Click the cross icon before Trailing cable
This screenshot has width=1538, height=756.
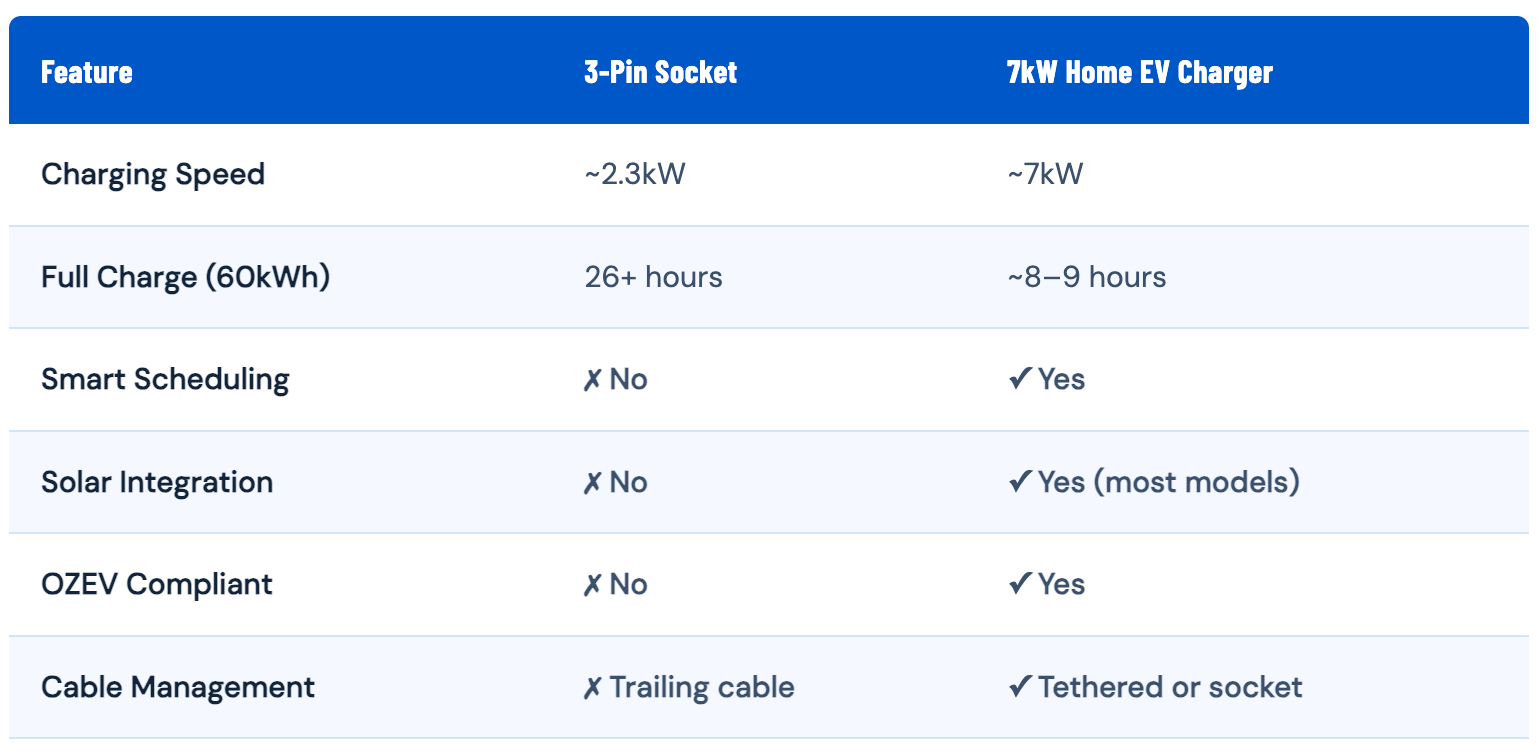coord(593,688)
